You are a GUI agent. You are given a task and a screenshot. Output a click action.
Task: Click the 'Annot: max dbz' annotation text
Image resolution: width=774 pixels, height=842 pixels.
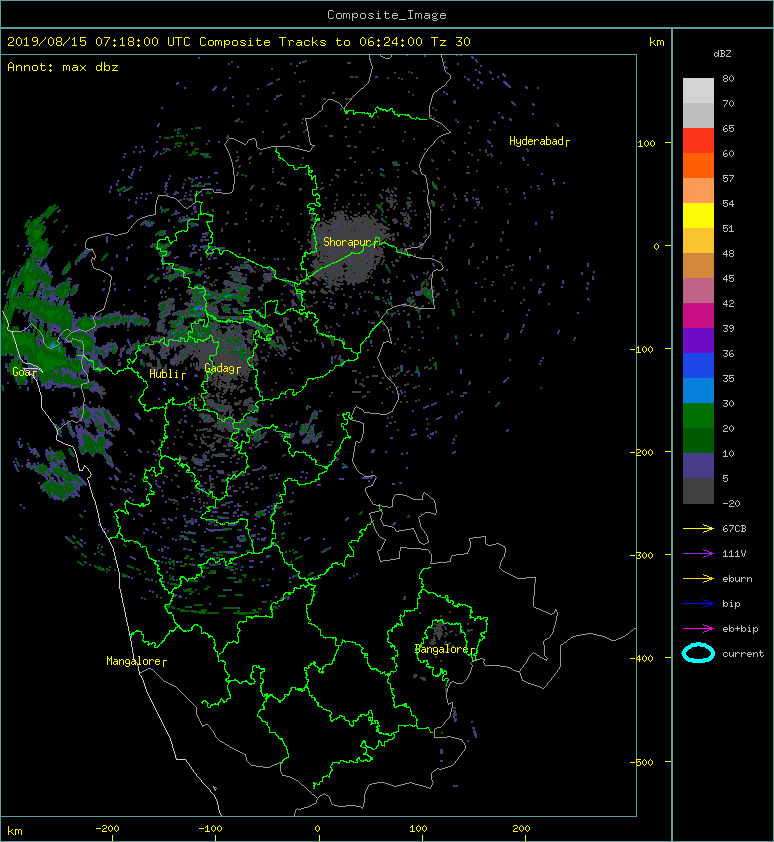click(63, 67)
